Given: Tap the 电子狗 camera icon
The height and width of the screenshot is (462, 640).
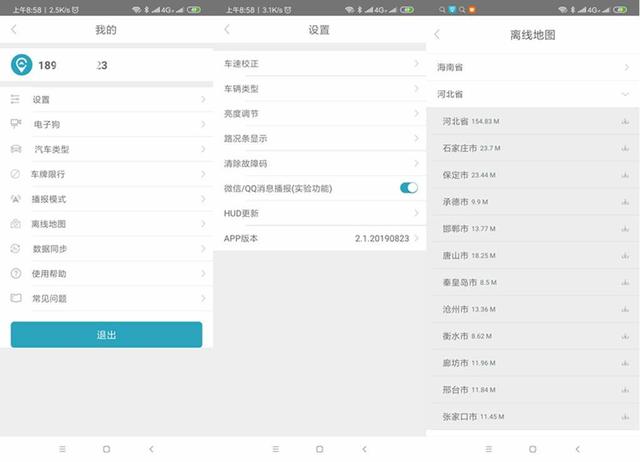Looking at the screenshot, I should pyautogui.click(x=16, y=124).
